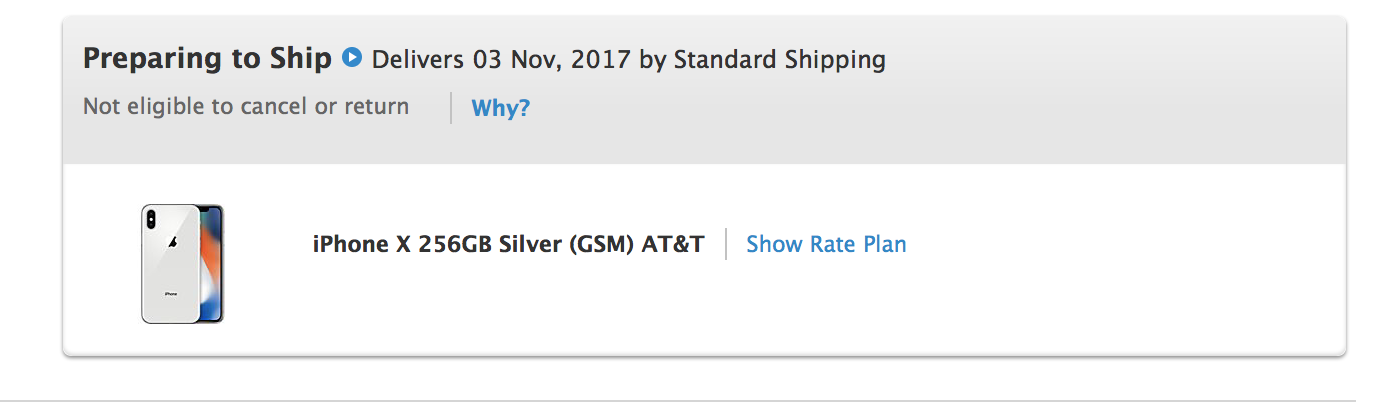Screen dimensions: 1378x406
Task: Click the divider line before the Why? link
Action: pos(451,108)
